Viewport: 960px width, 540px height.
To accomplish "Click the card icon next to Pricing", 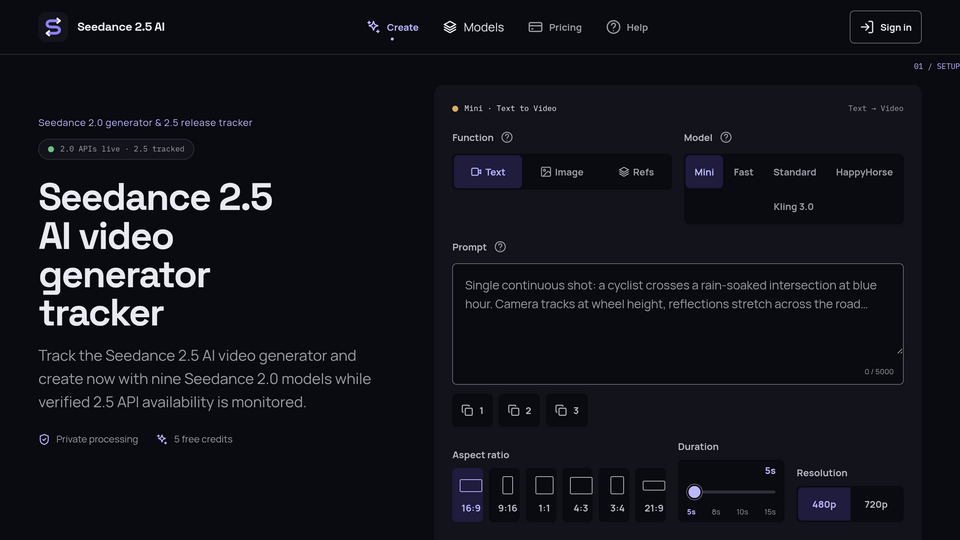I will pos(535,27).
